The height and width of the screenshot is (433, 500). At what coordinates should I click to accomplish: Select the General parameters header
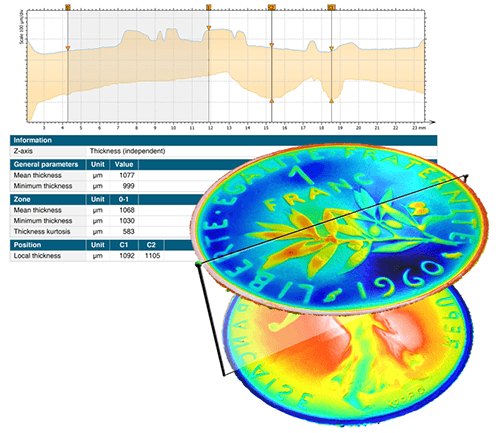click(x=46, y=164)
